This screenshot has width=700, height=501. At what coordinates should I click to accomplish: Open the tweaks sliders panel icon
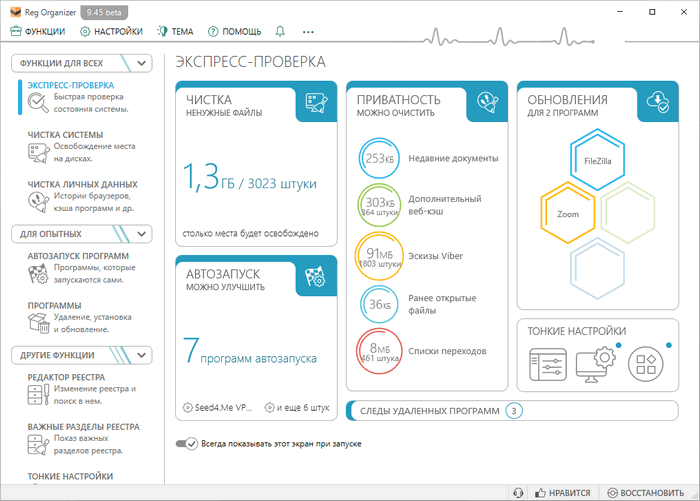(x=548, y=365)
